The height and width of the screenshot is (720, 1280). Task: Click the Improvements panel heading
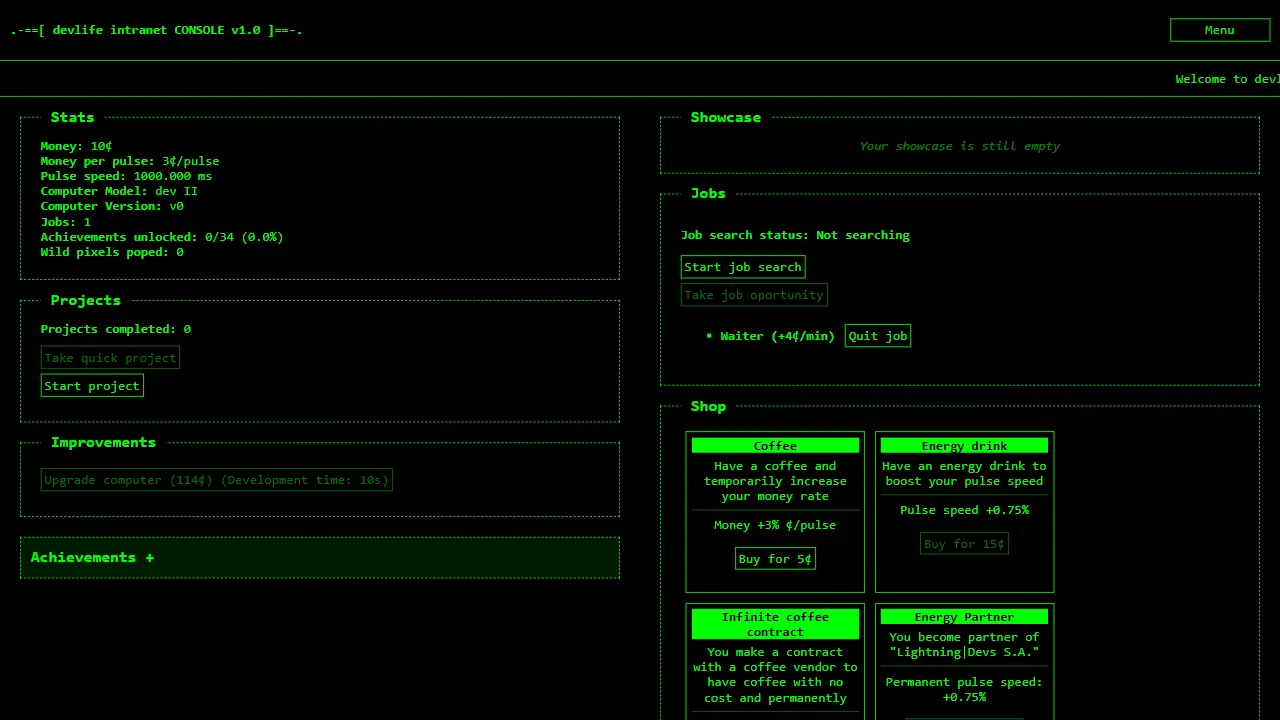click(103, 442)
